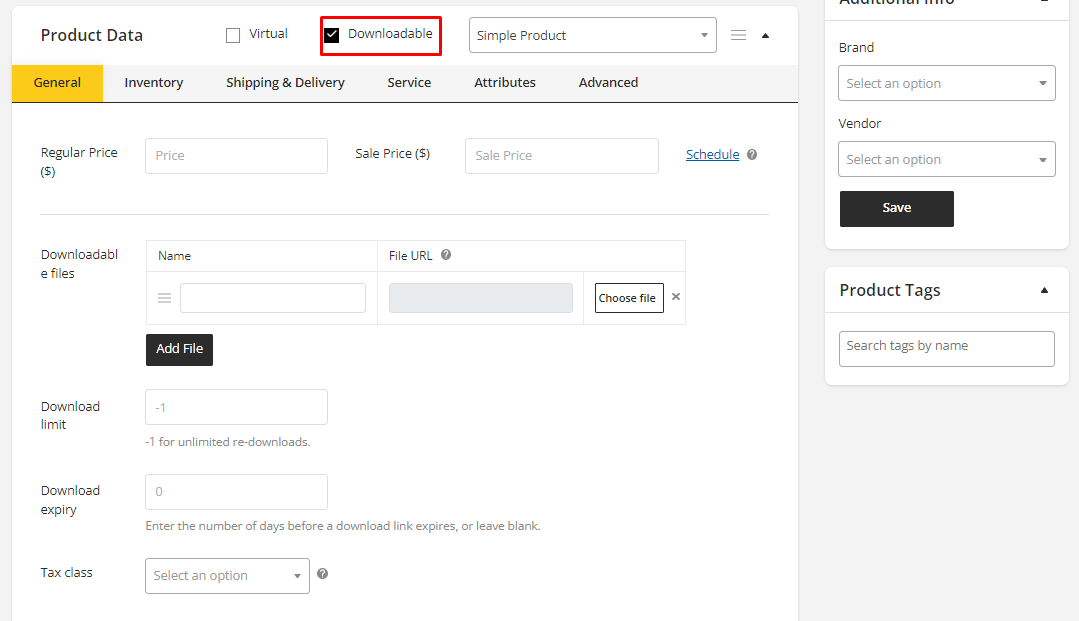The image size is (1079, 621).
Task: Click help icon next to Tax class
Action: [x=322, y=574]
